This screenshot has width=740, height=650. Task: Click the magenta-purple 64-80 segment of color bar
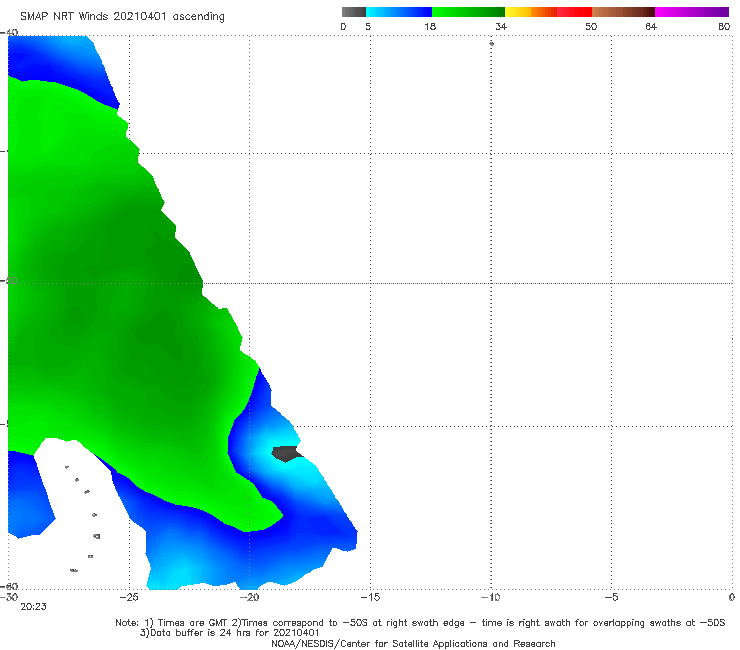pyautogui.click(x=692, y=12)
